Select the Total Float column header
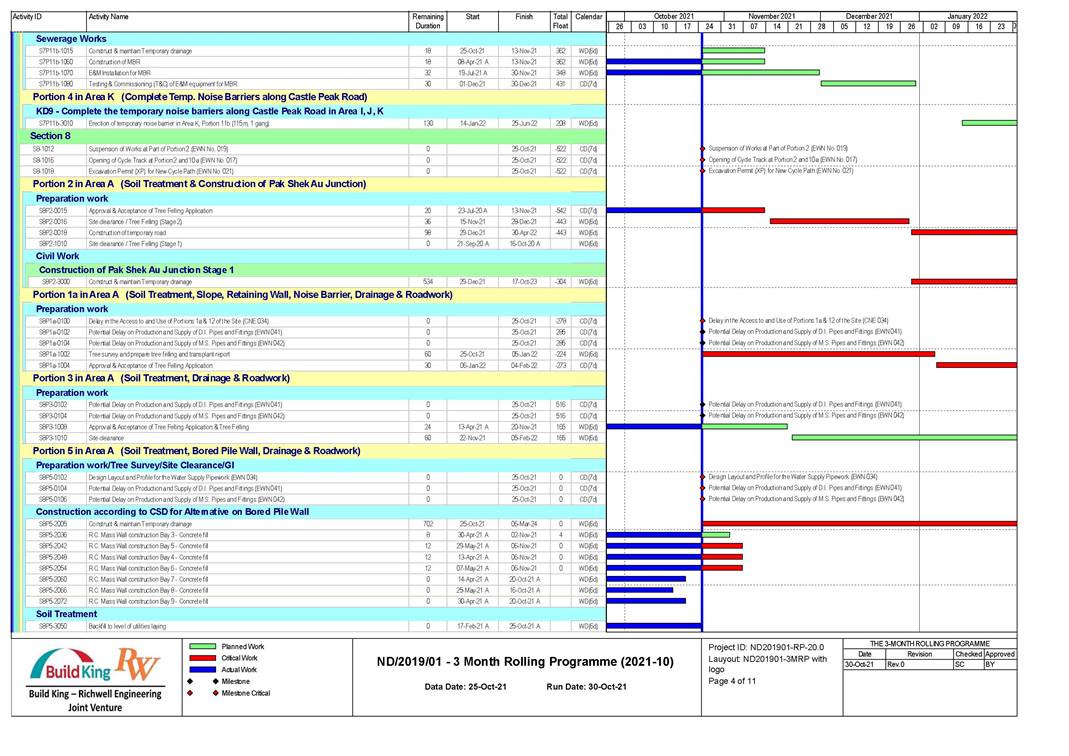This screenshot has height=756, width=1069. click(x=560, y=21)
